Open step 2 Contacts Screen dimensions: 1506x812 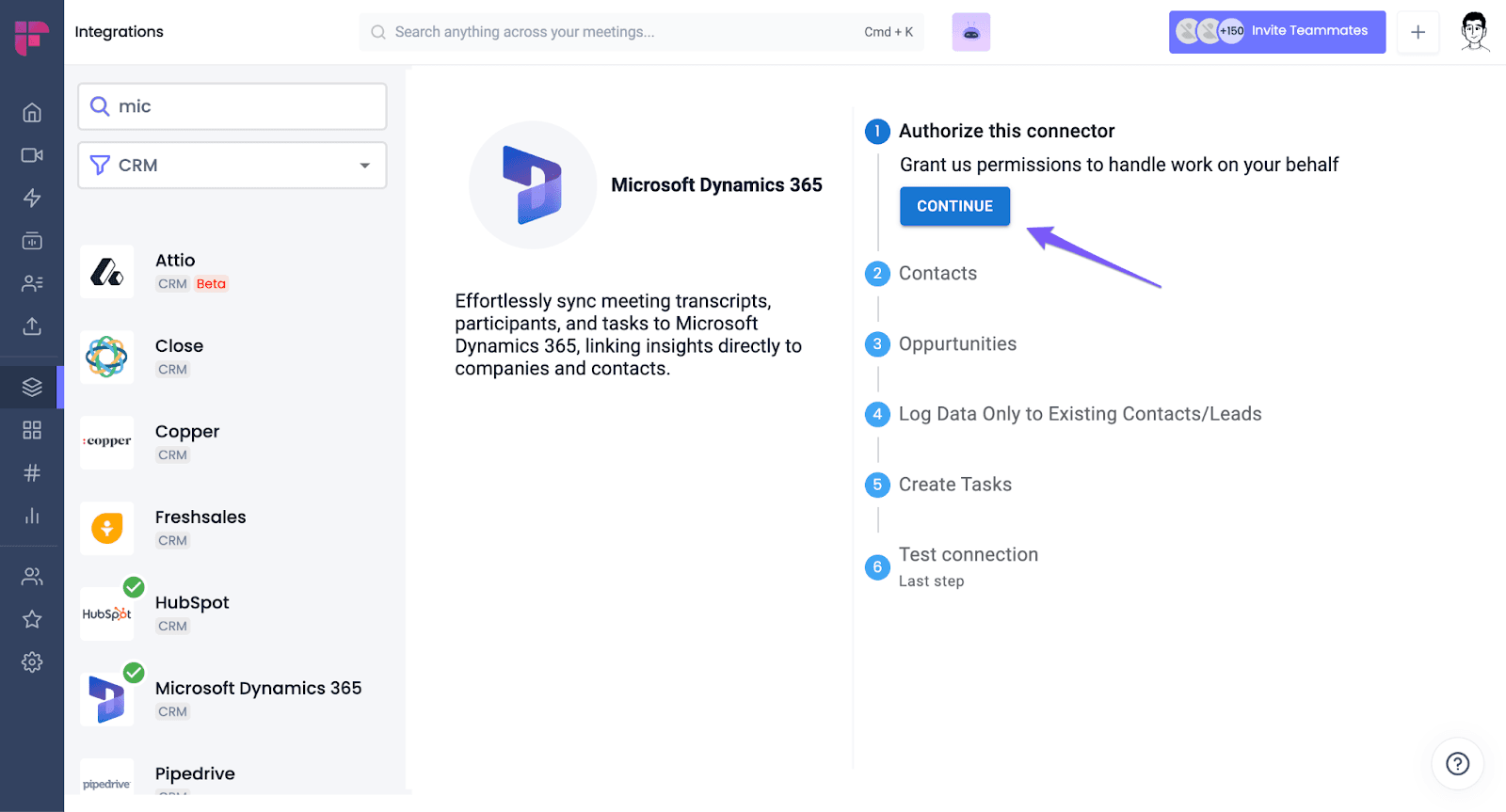tap(937, 273)
